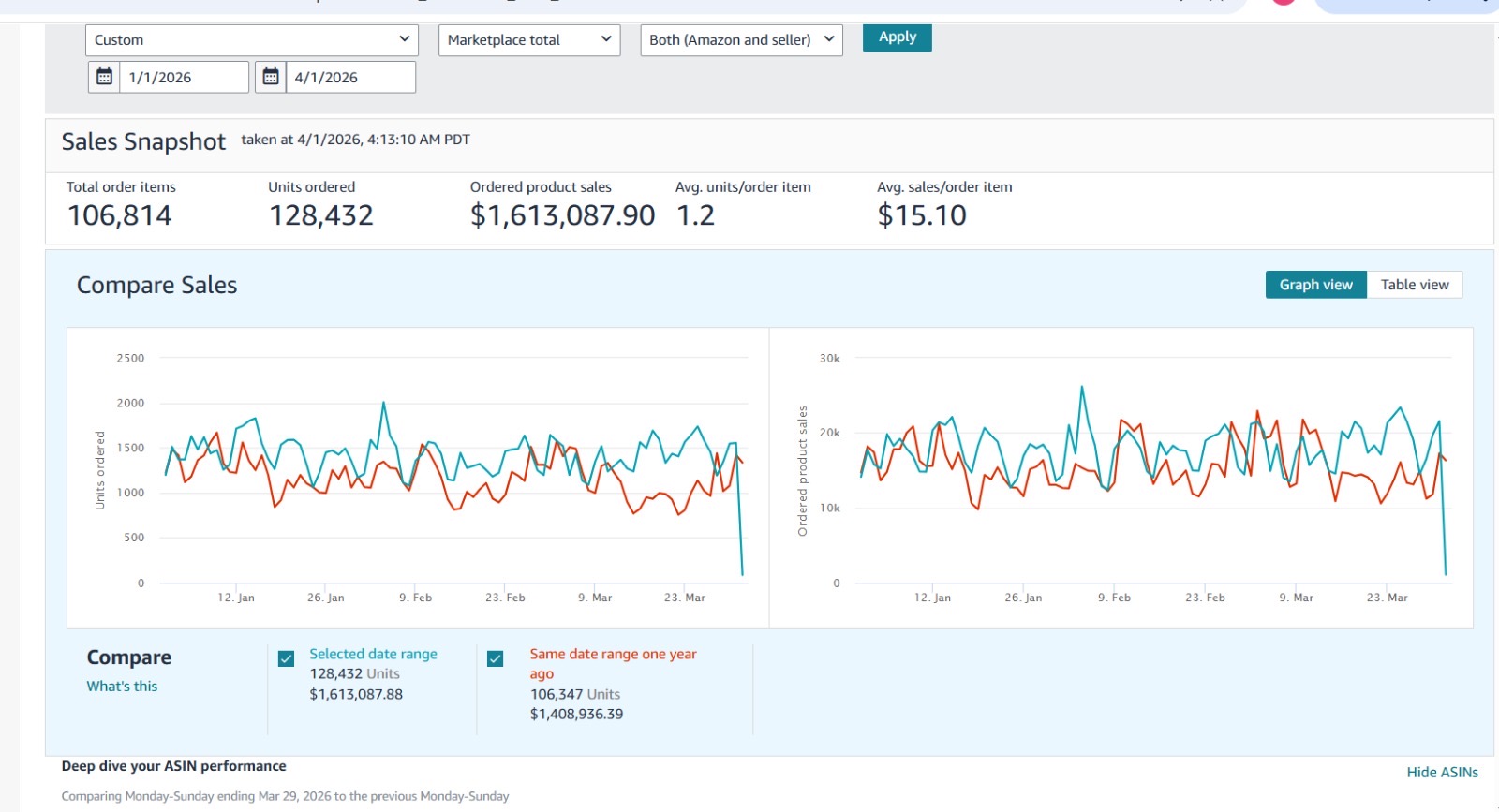Screen dimensions: 1499x812
Task: Open calendar icon for start date
Action: [x=104, y=77]
